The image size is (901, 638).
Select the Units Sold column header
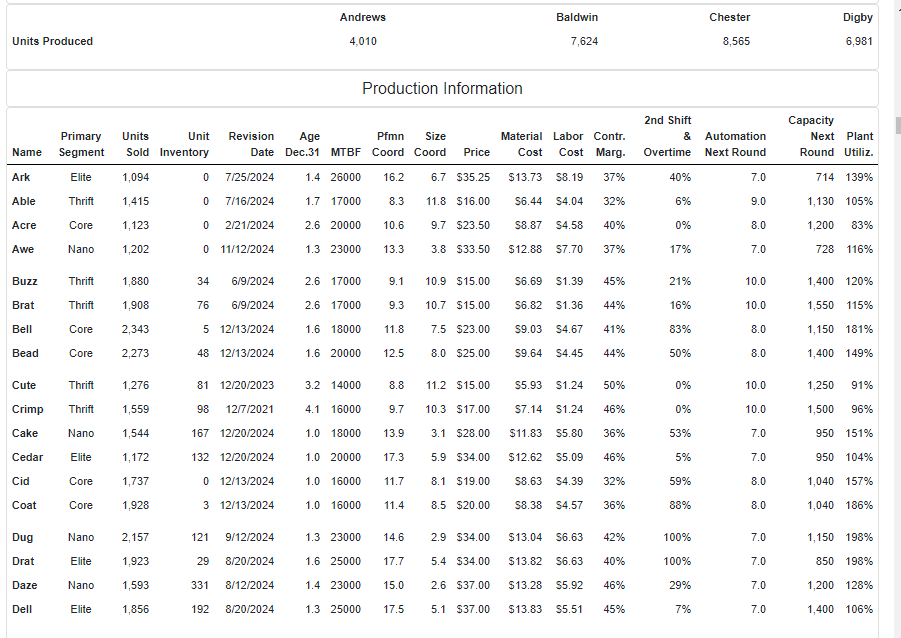click(135, 144)
